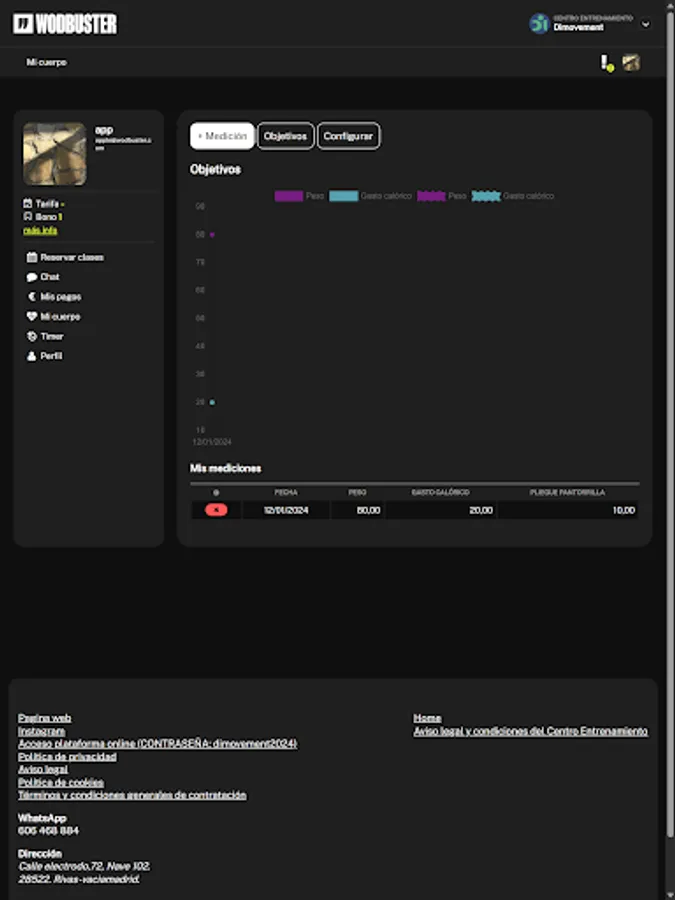This screenshot has height=900, width=675.
Task: Expand the Dimovement center dropdown chevron
Action: [x=645, y=24]
